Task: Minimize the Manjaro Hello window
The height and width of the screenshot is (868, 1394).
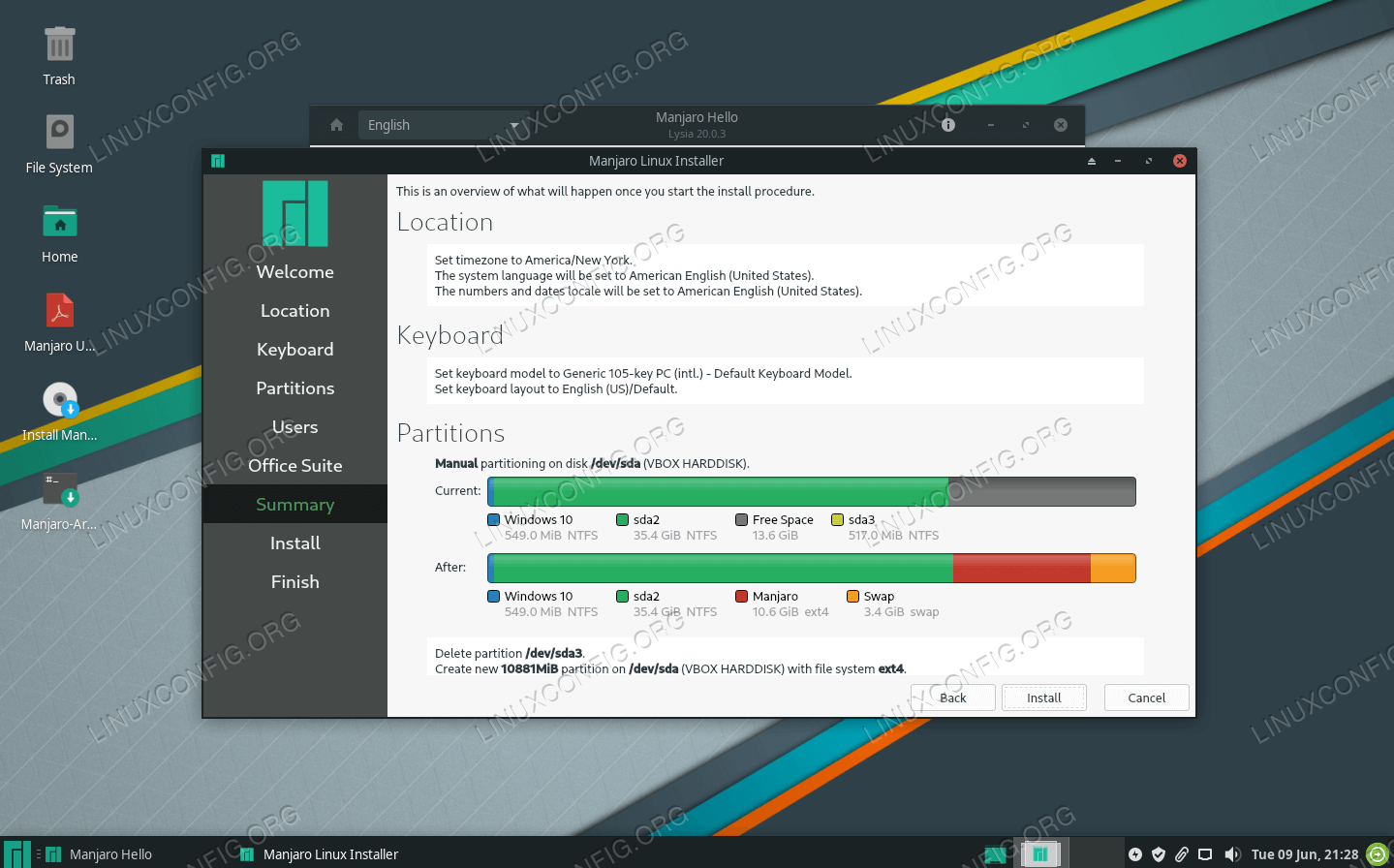Action: [x=991, y=125]
